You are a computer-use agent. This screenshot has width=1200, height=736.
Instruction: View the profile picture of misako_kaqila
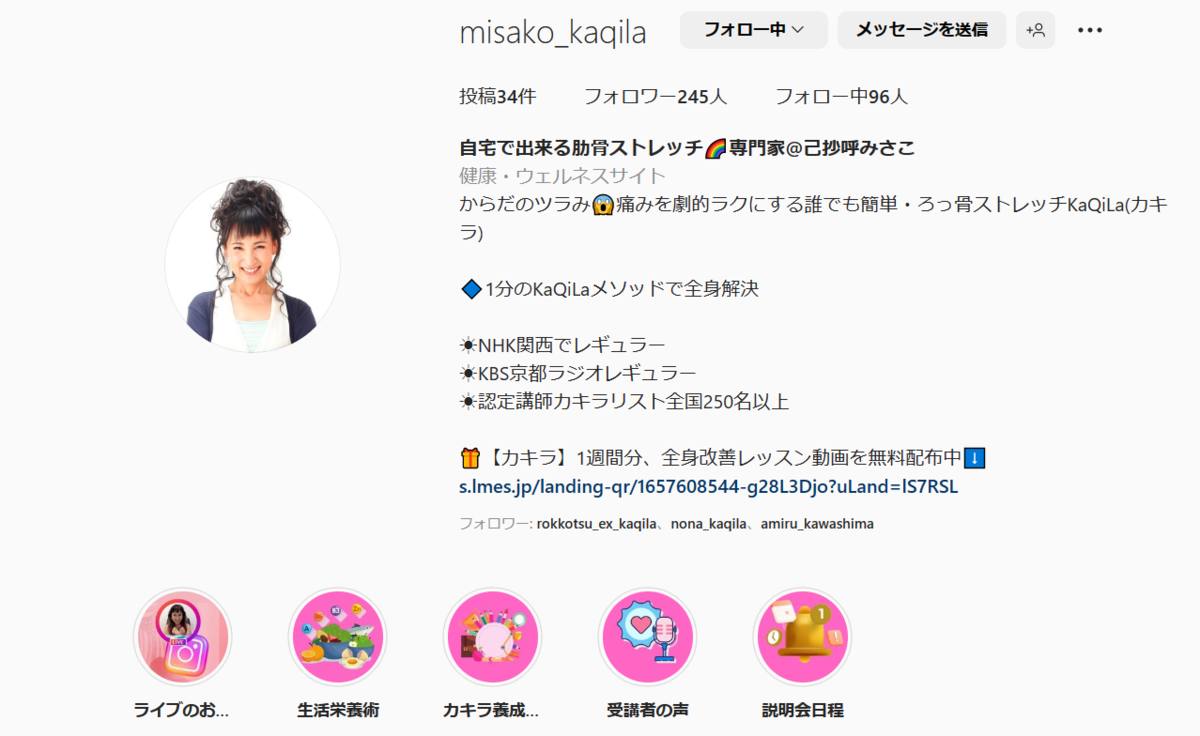[x=252, y=265]
